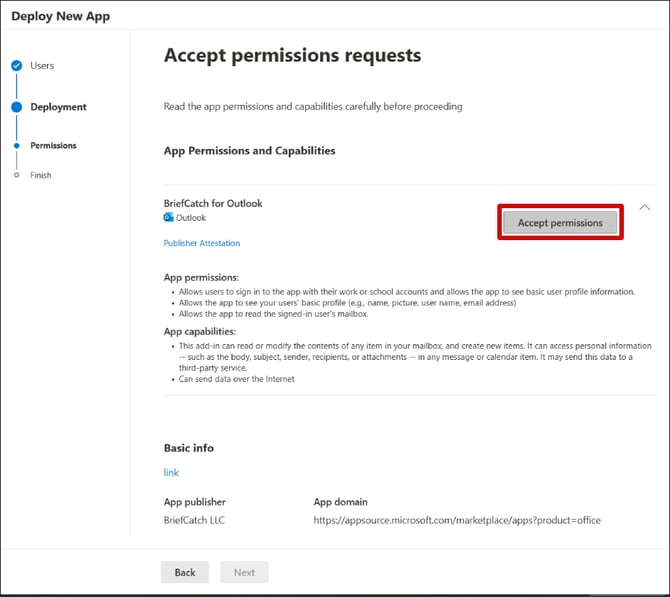Open the Publisher Attestation link
Screen dimensions: 670x597
pos(202,243)
